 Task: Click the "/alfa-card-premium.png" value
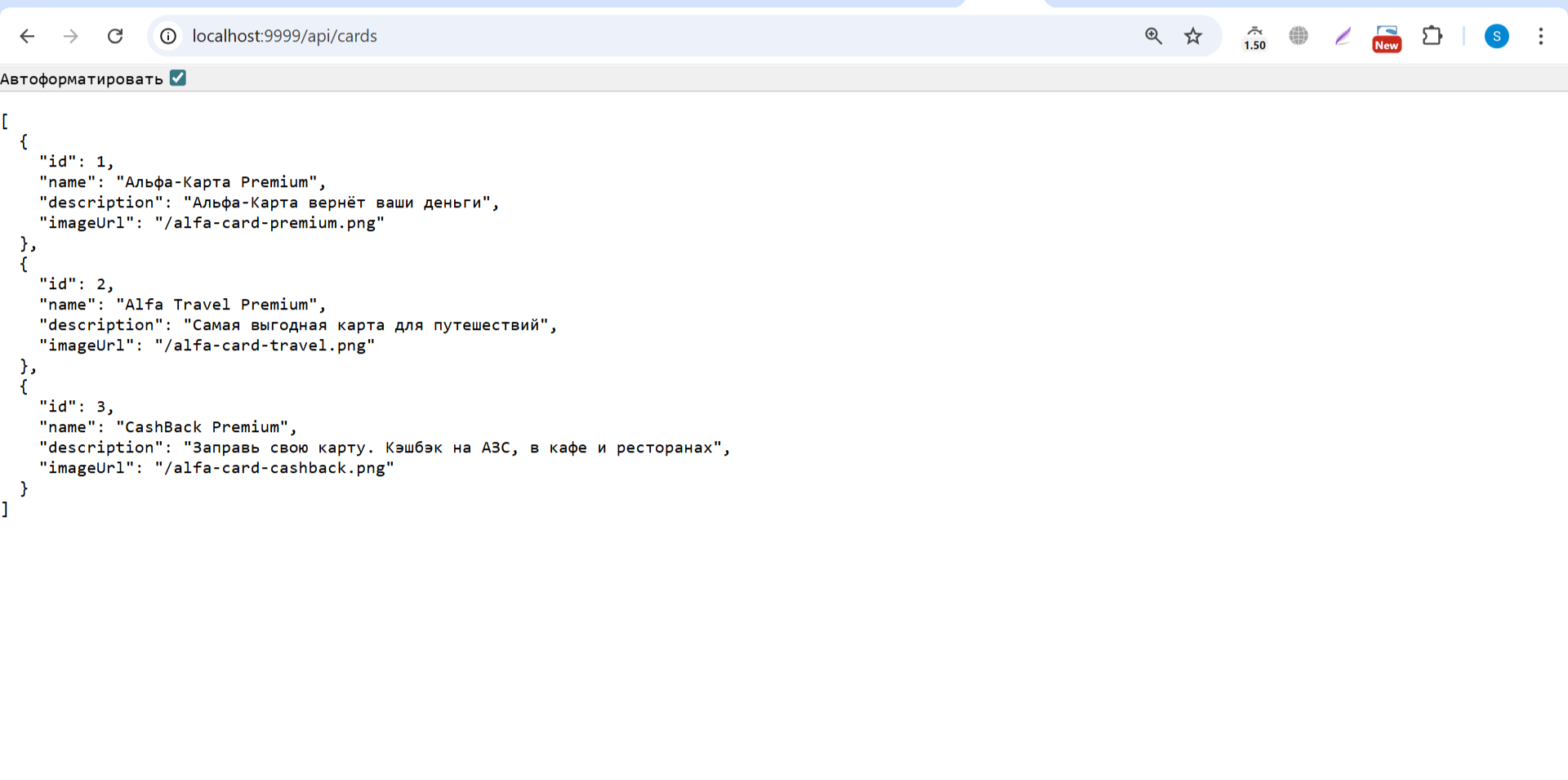point(269,223)
